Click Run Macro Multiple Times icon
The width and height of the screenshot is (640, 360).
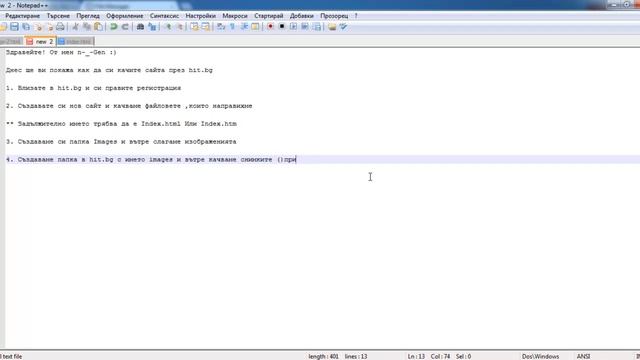click(305, 27)
